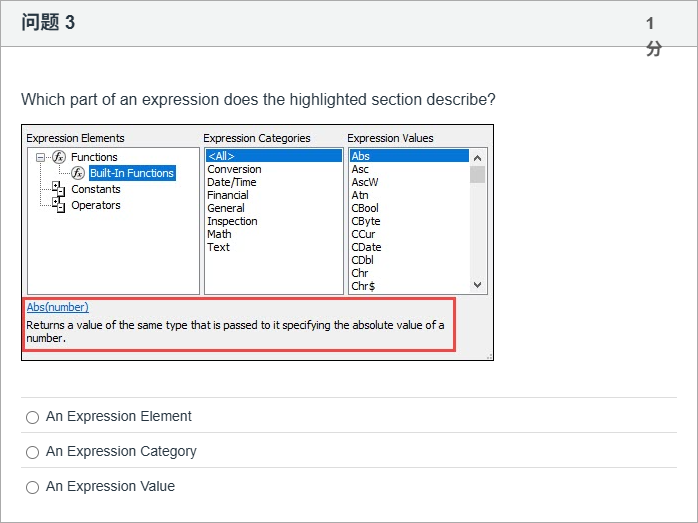Choose the "An Expression Category" option
Screen dimensions: 698x523
pos(33,452)
